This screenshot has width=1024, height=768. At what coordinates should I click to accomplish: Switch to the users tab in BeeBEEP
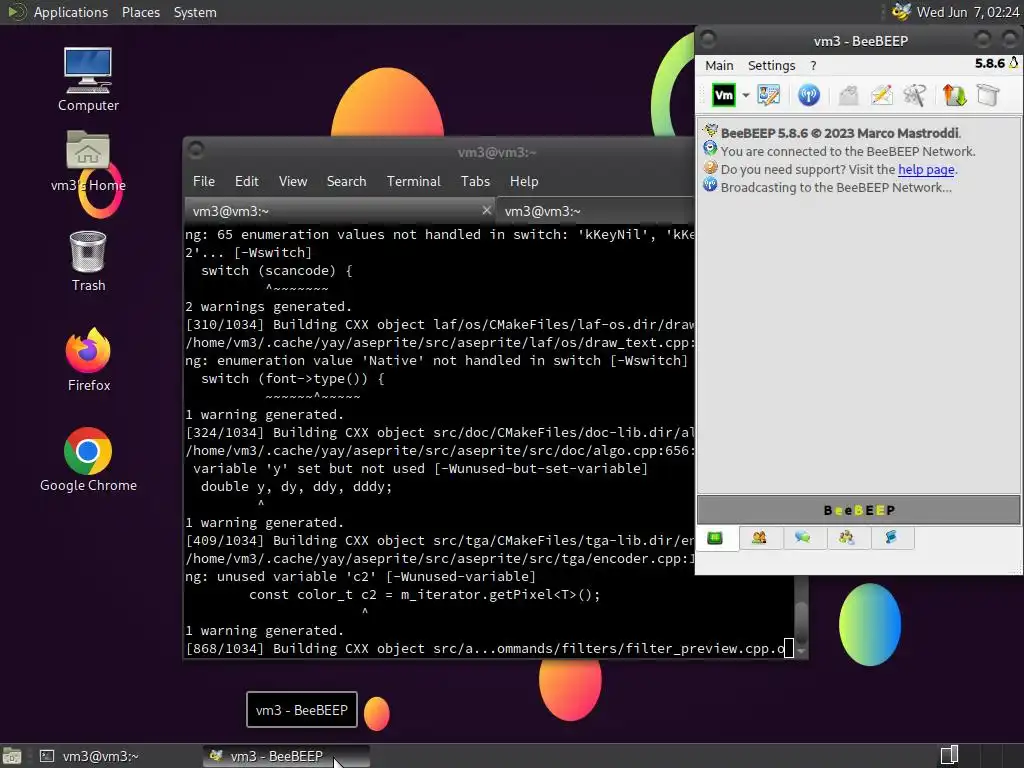click(759, 538)
